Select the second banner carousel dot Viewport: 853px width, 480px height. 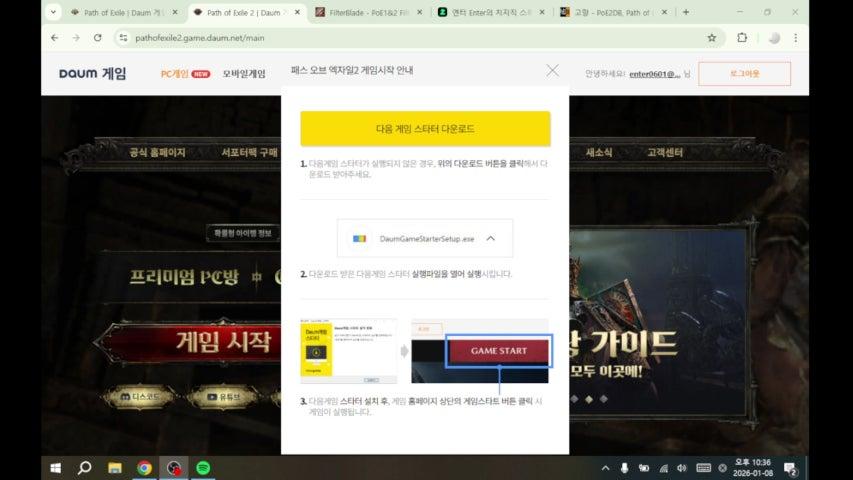pyautogui.click(x=589, y=399)
